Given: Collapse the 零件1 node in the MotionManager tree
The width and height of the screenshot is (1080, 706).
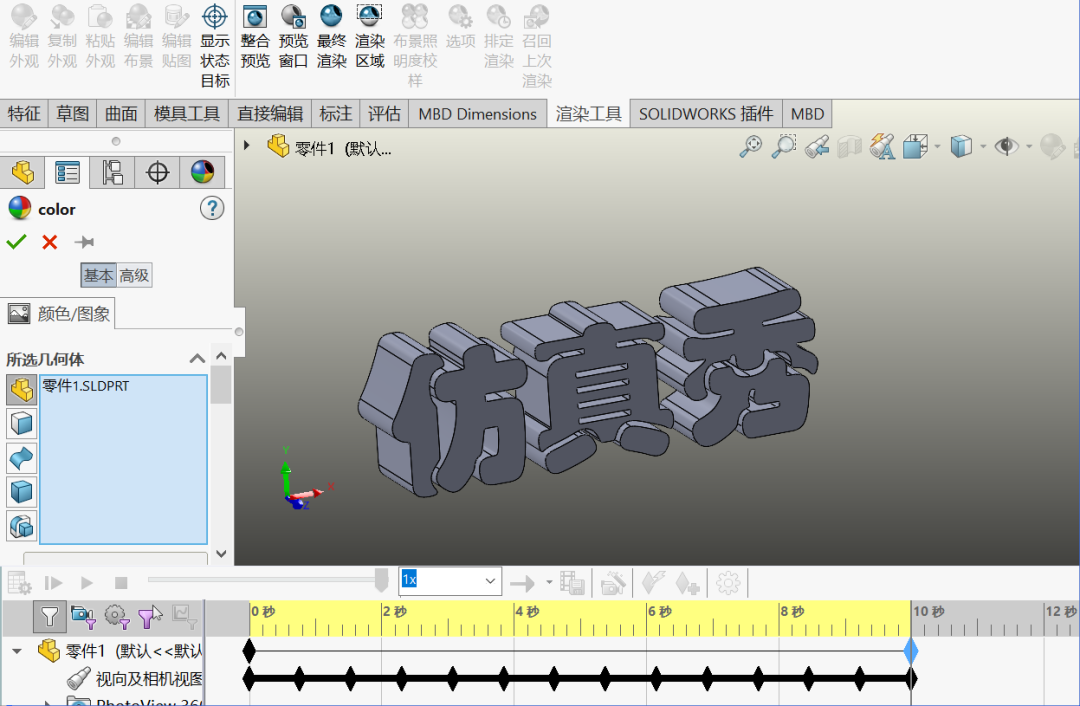Looking at the screenshot, I should (x=15, y=650).
